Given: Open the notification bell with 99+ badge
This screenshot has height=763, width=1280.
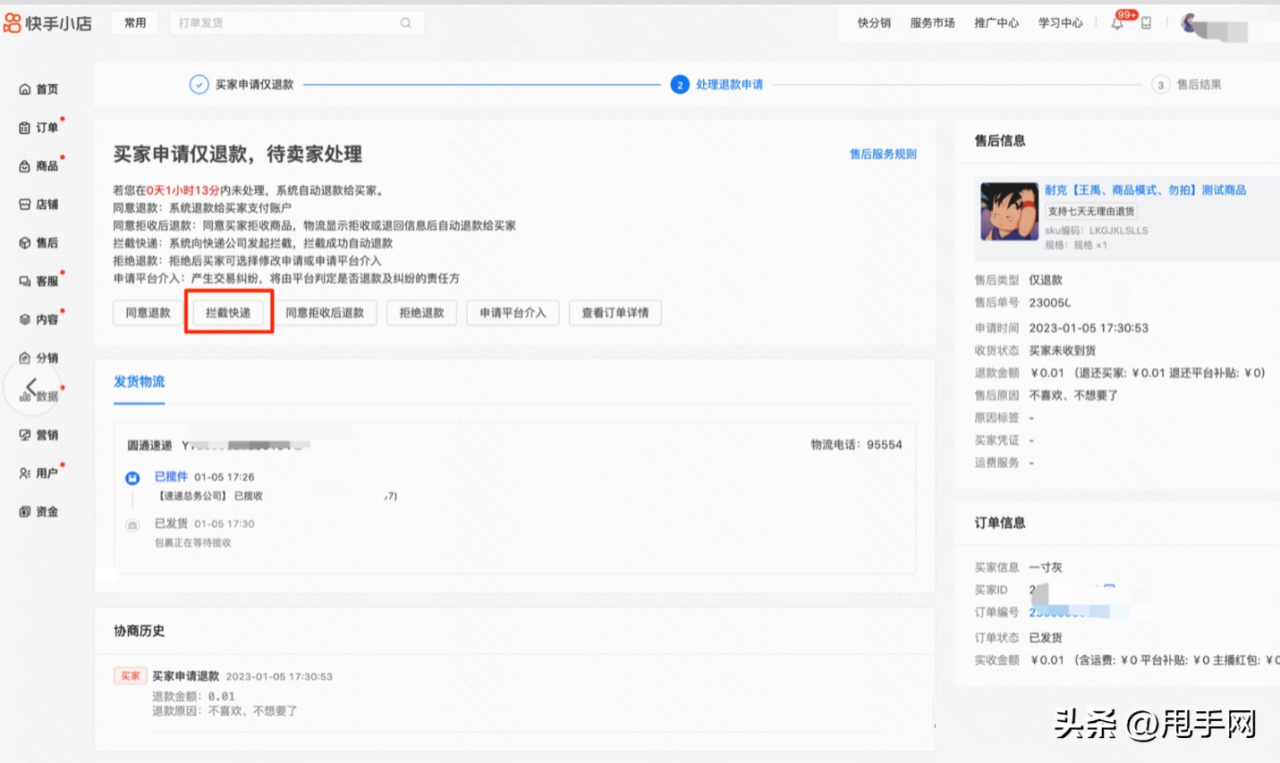Looking at the screenshot, I should 1117,22.
